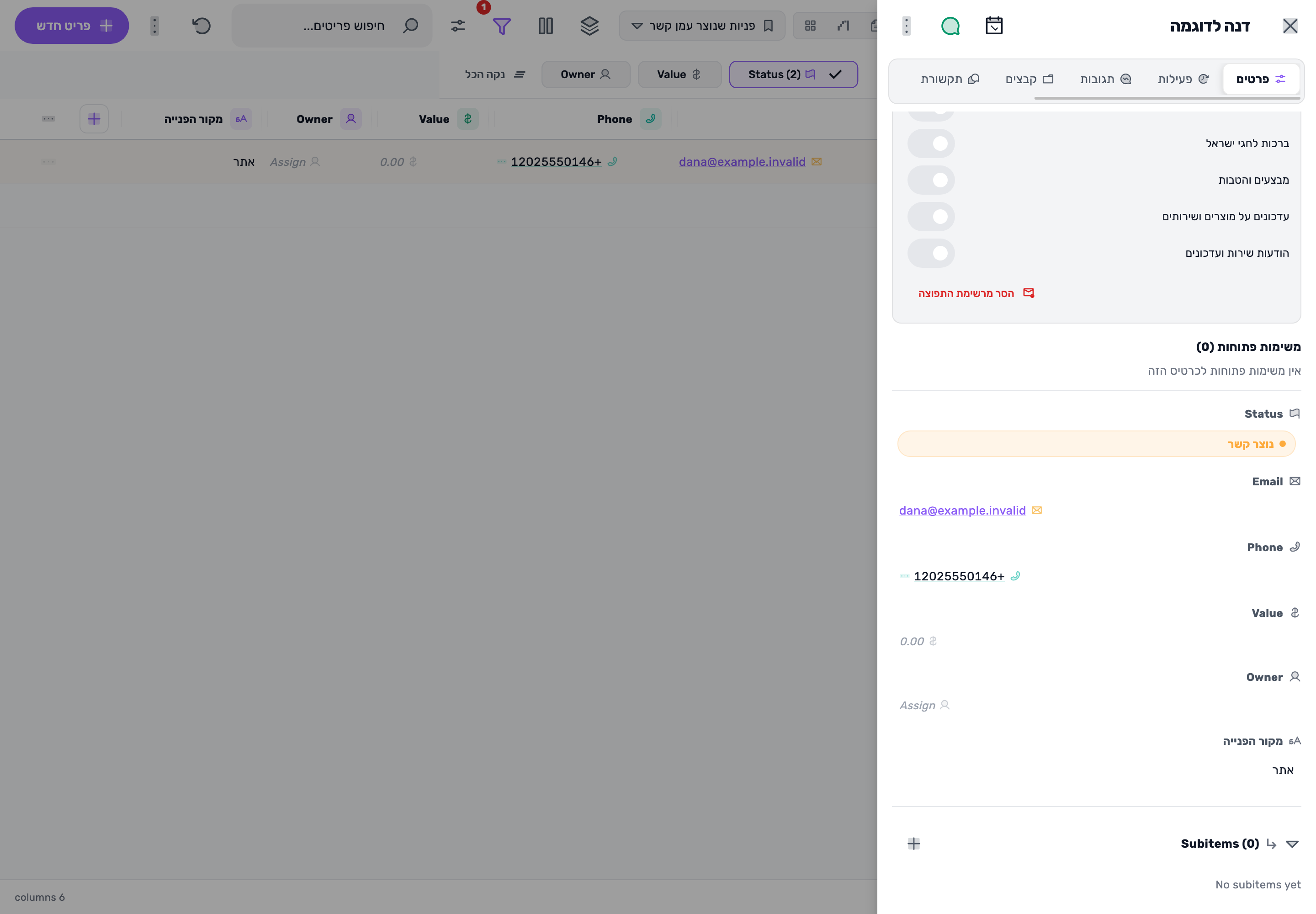The image size is (1316, 914).
Task: Switch to the פעילות tab
Action: pos(1183,79)
